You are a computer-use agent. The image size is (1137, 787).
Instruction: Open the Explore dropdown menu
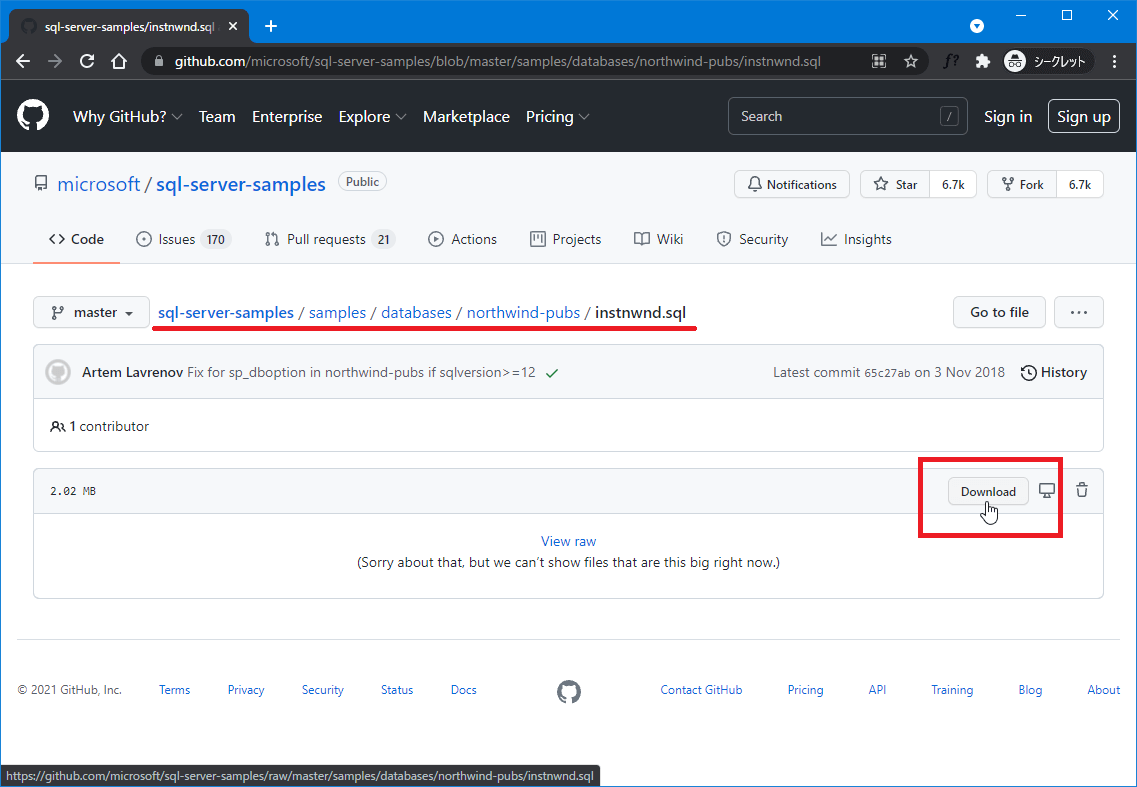point(372,117)
